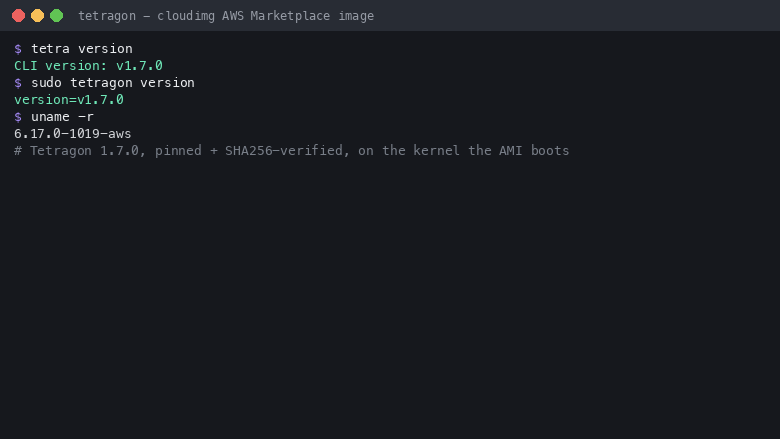The image size is (780, 439).
Task: Click the $ prompt before uname
Action: coord(18,117)
